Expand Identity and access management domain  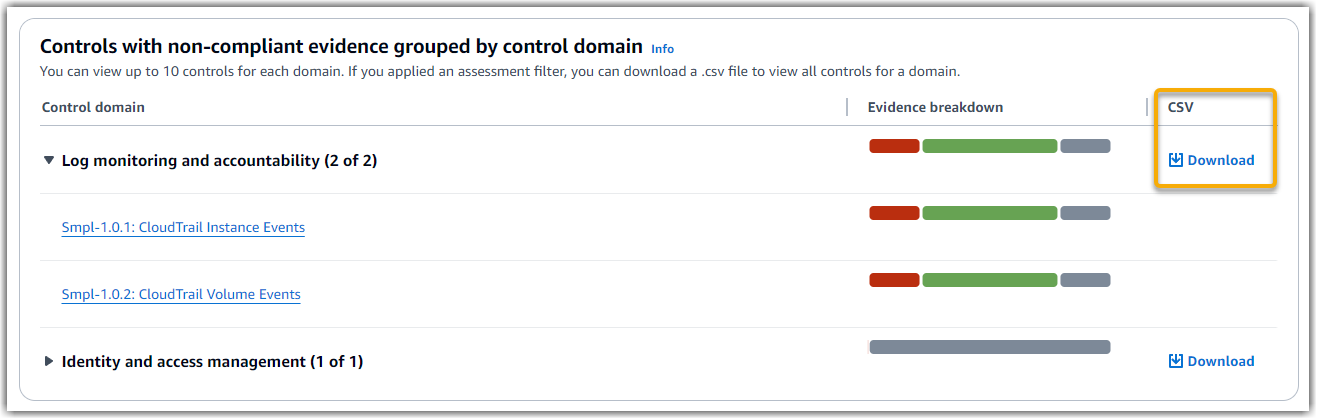point(49,361)
